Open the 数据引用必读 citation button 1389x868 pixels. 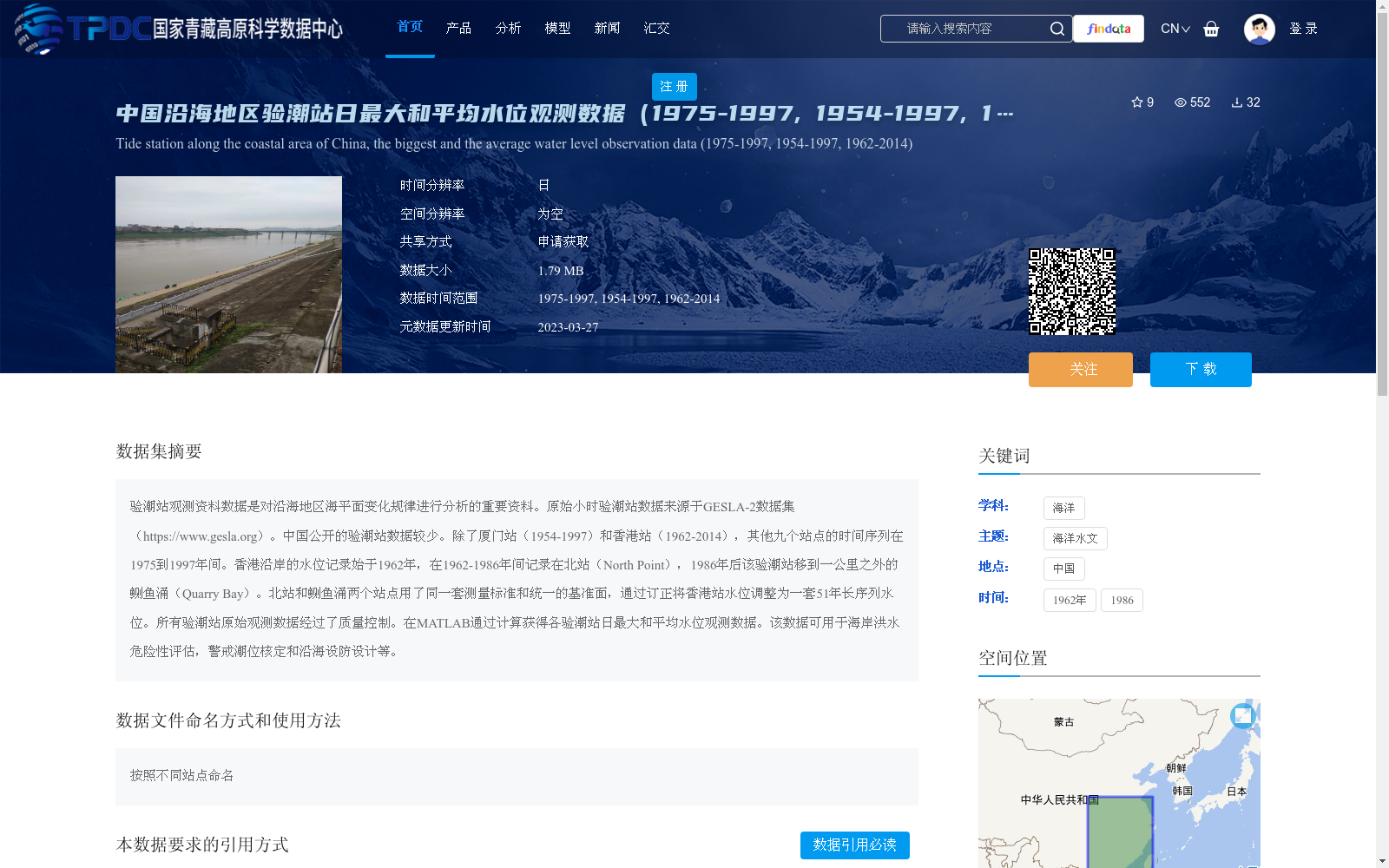point(854,845)
